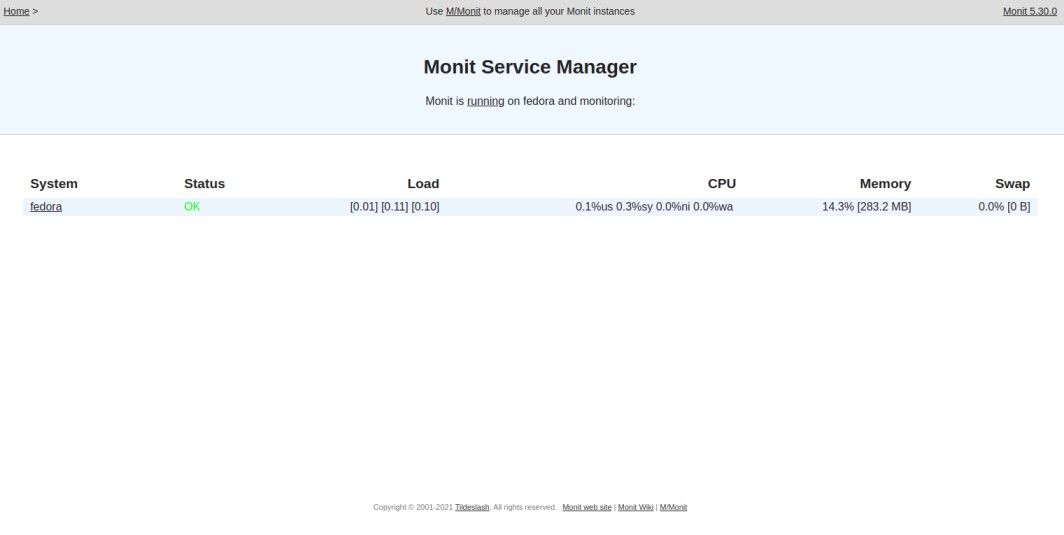This screenshot has height=535, width=1064.
Task: Click the CPU column header
Action: pos(721,184)
